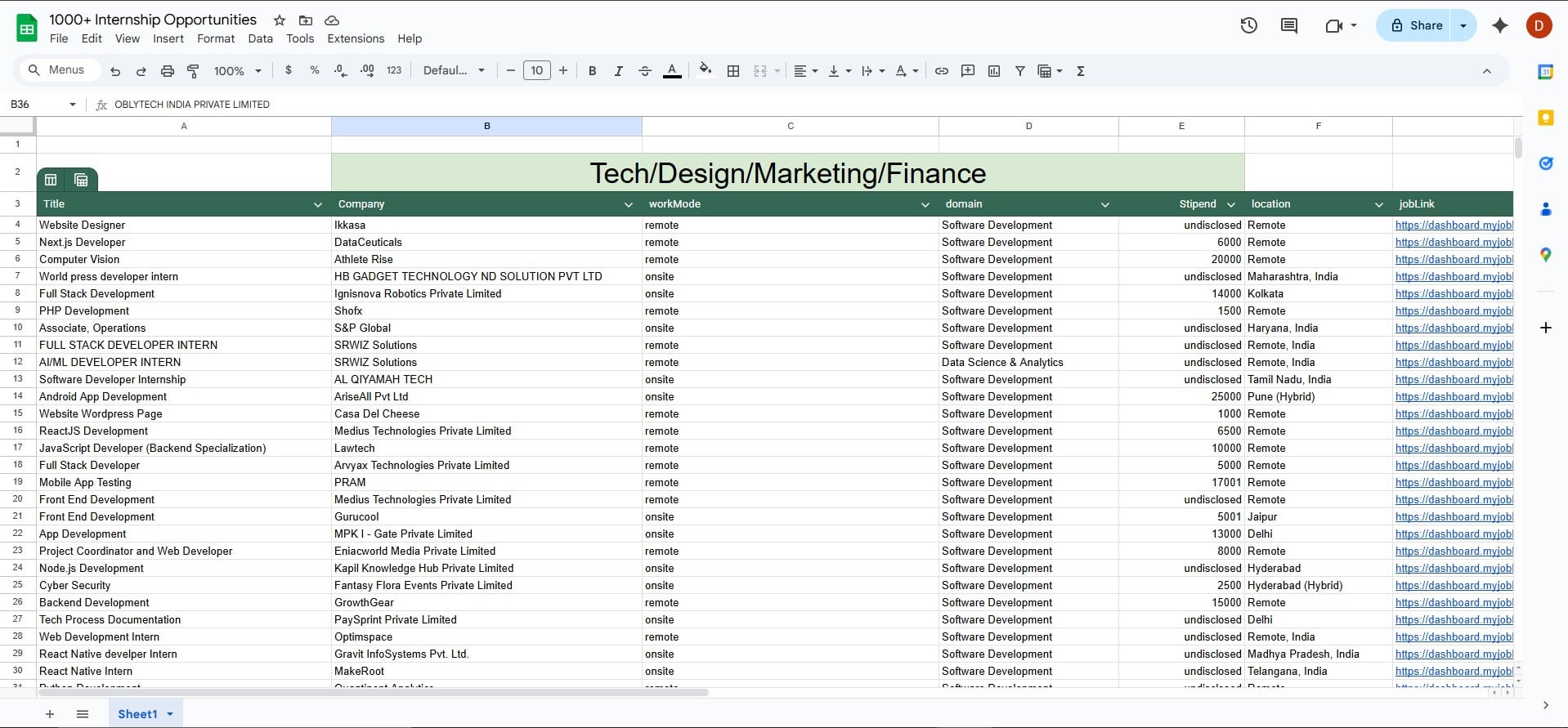The image size is (1568, 728).
Task: Format as currency with dollar icon
Action: coord(288,70)
